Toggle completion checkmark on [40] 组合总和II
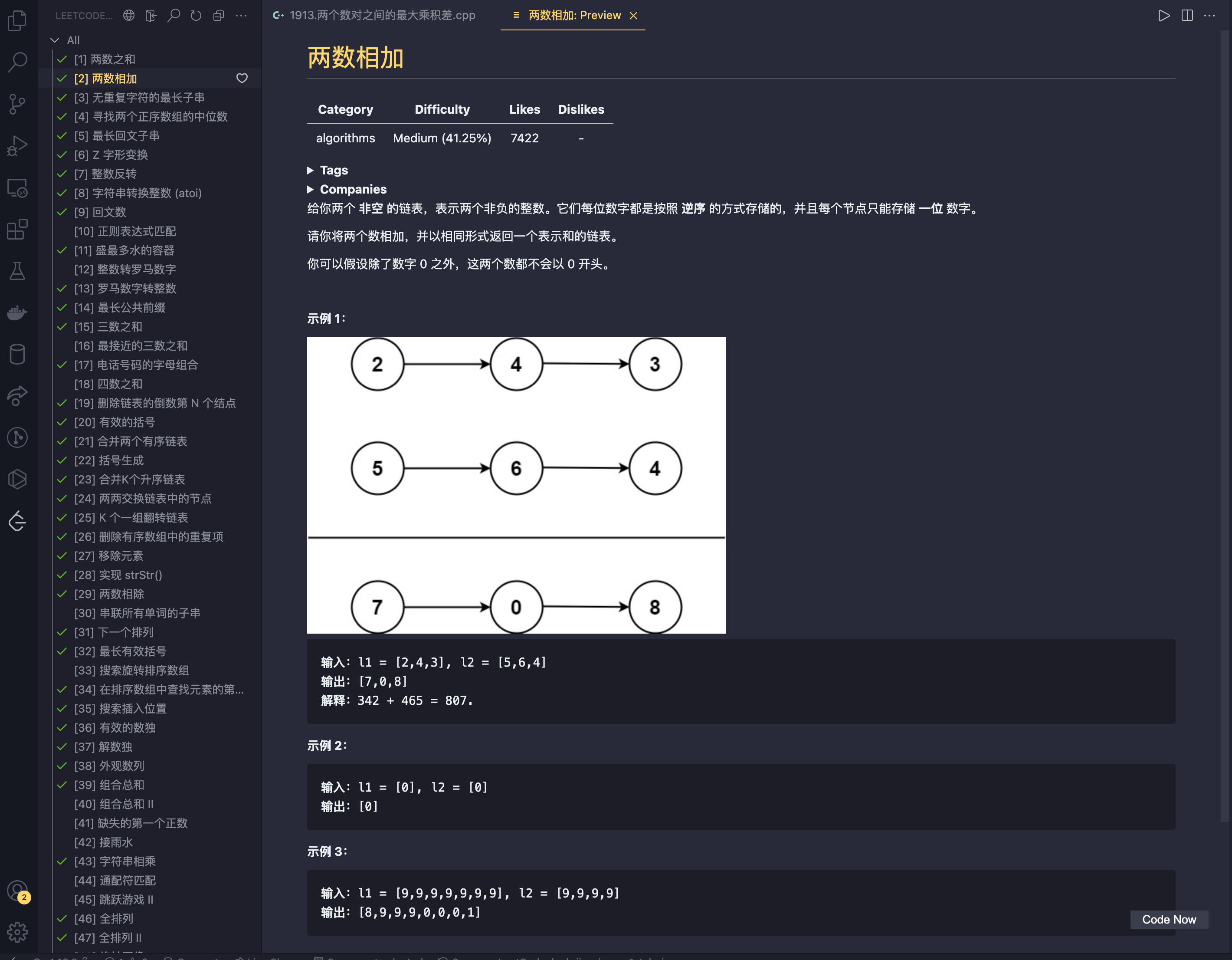The image size is (1232, 960). (62, 805)
